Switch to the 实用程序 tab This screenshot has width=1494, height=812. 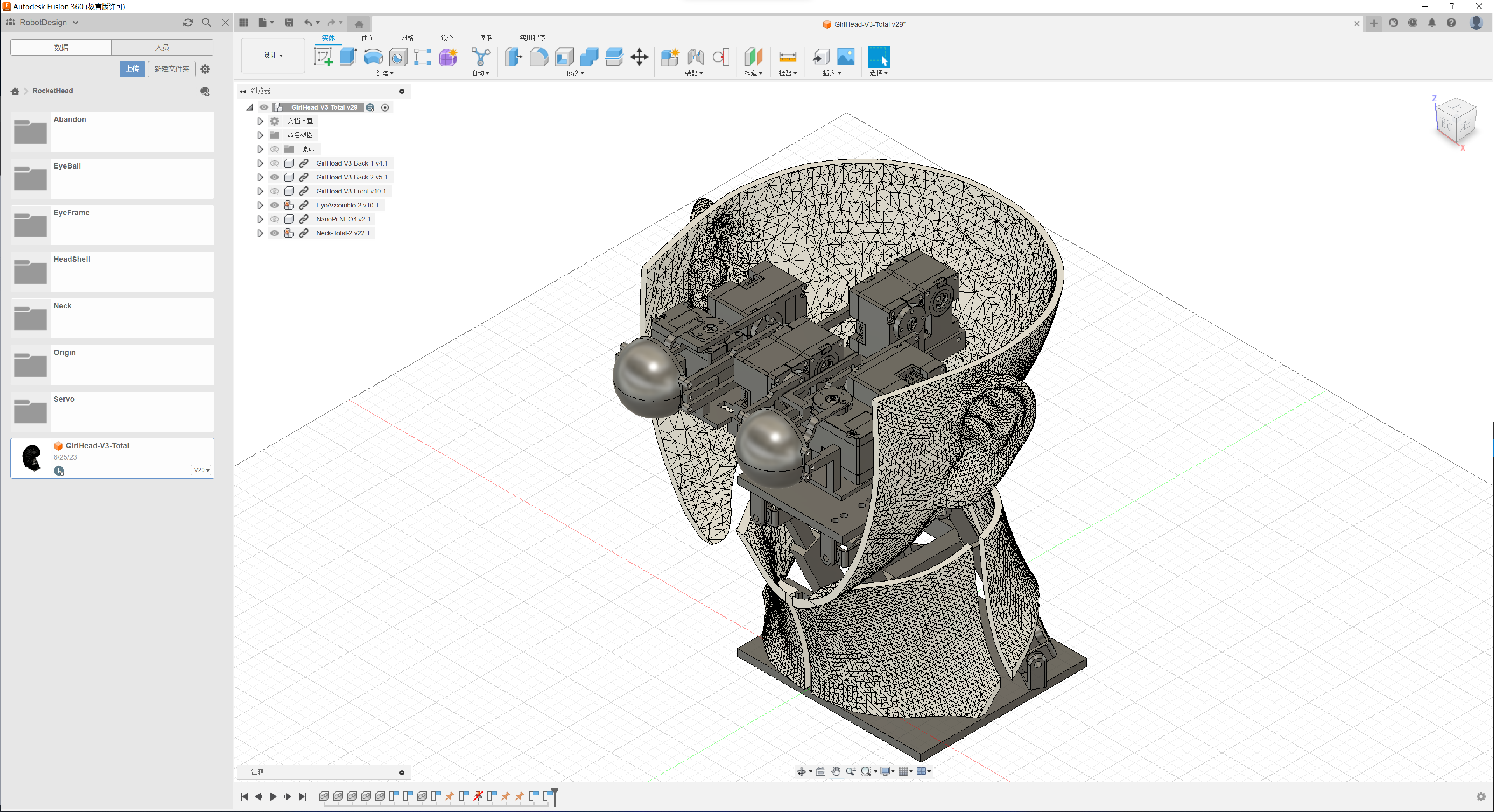(532, 38)
